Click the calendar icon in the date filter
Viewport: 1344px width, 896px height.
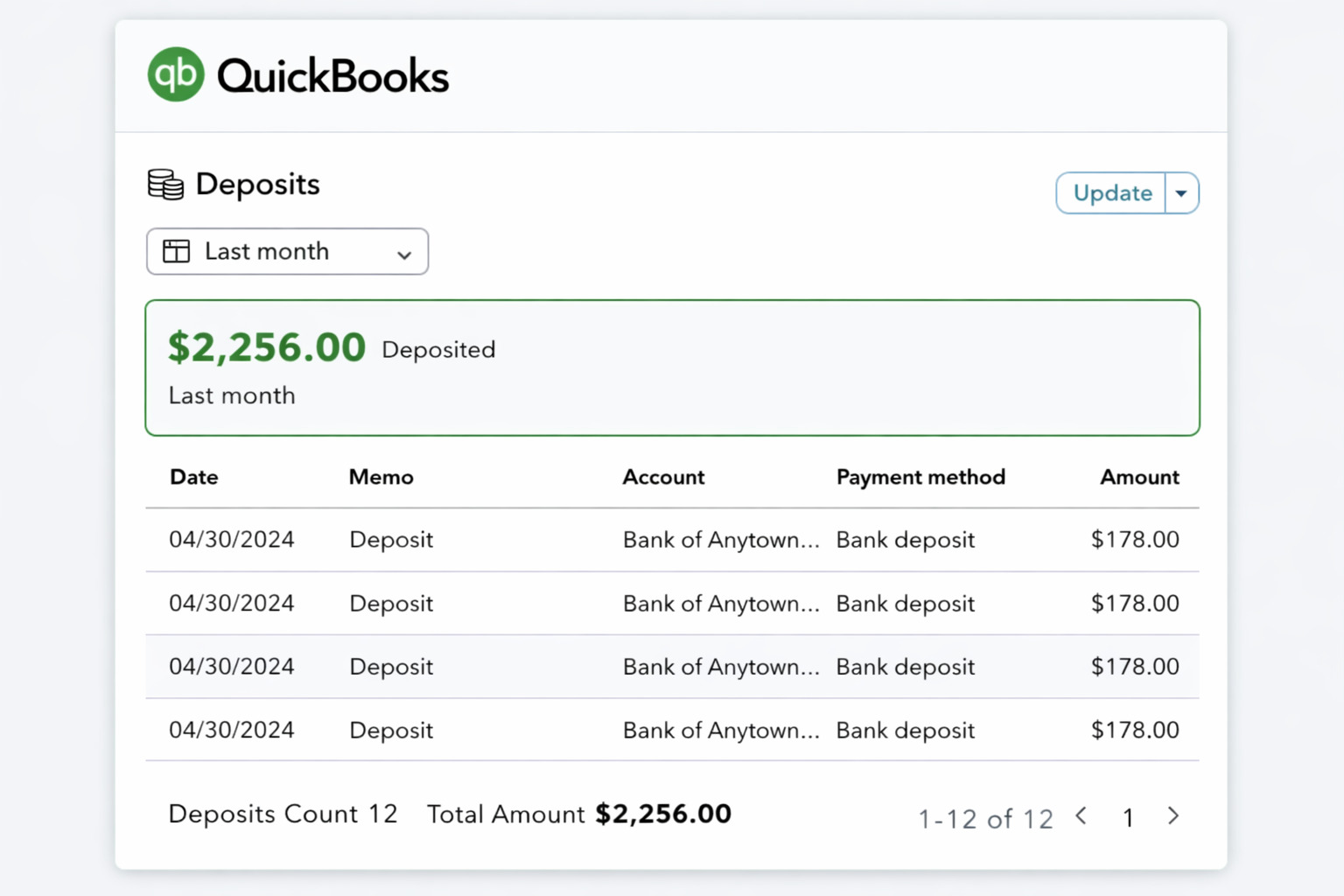tap(177, 251)
